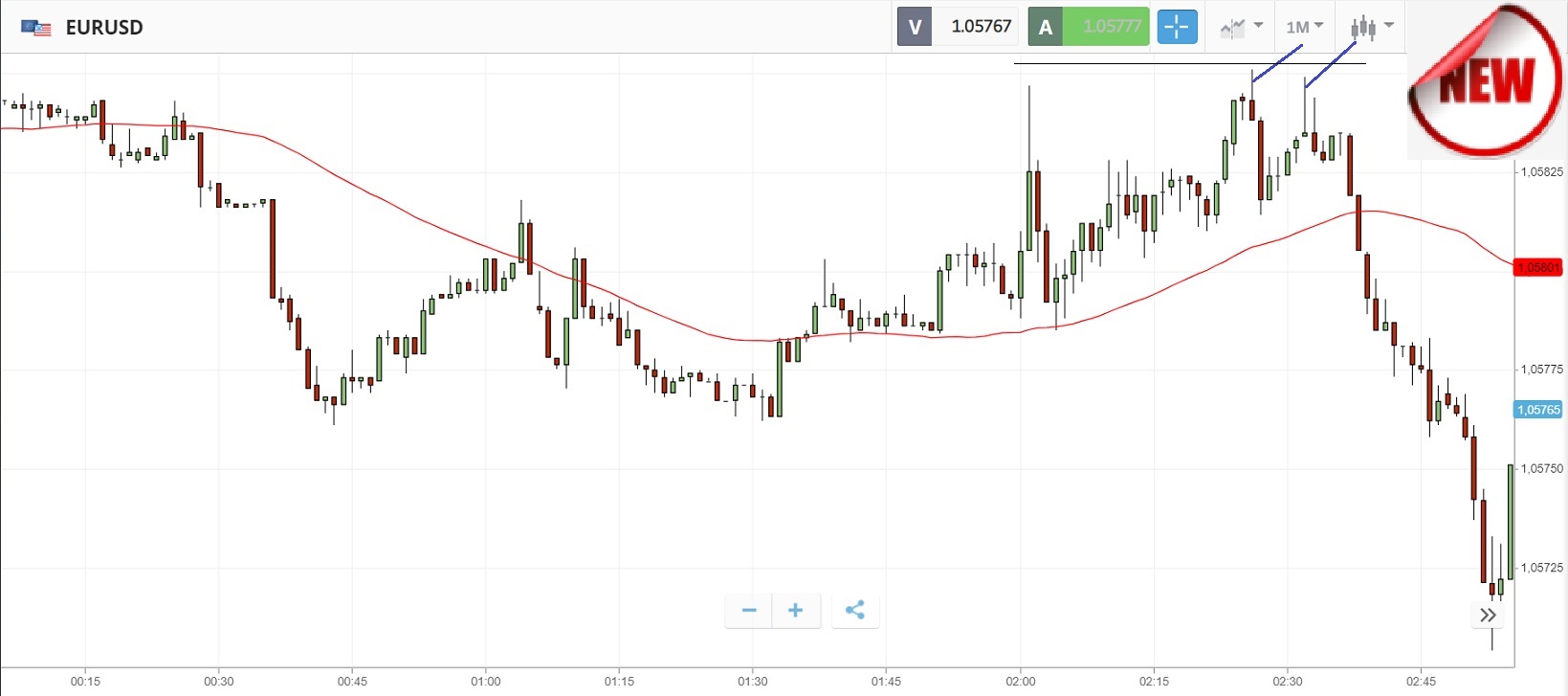Click the blue crosshair tool button

click(1177, 27)
